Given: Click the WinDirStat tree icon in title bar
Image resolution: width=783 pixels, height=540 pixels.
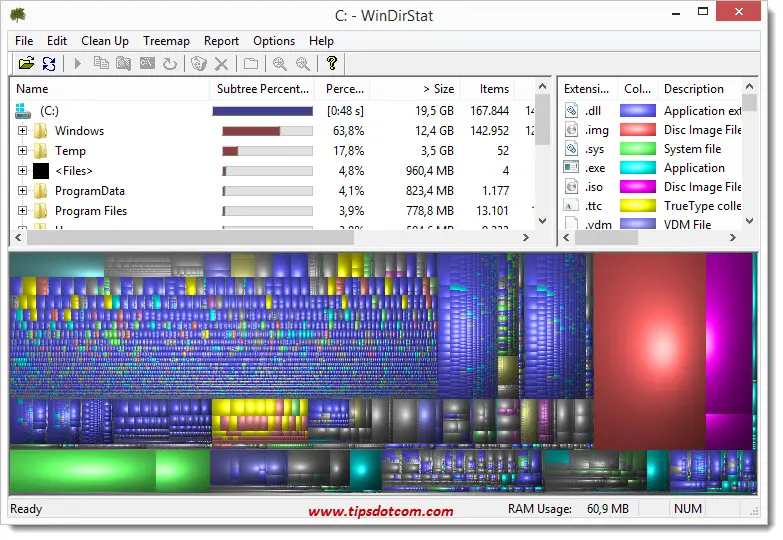Looking at the screenshot, I should click(x=18, y=15).
